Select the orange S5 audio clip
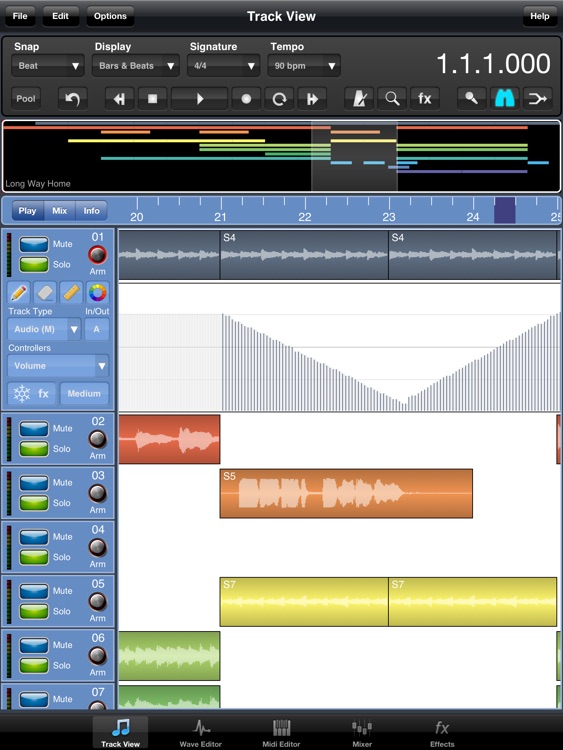 click(x=346, y=494)
